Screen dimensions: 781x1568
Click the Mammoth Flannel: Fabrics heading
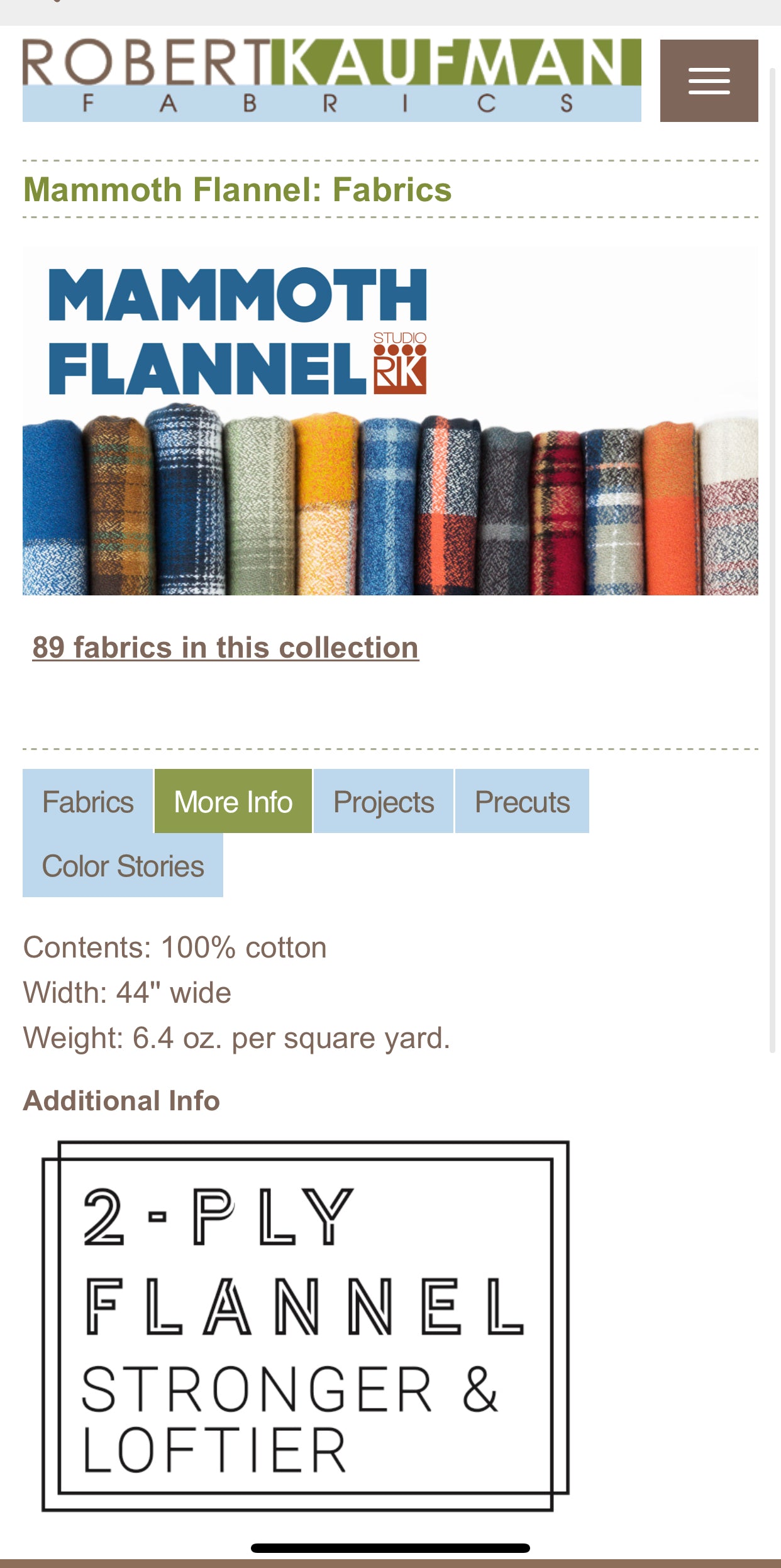click(x=237, y=190)
